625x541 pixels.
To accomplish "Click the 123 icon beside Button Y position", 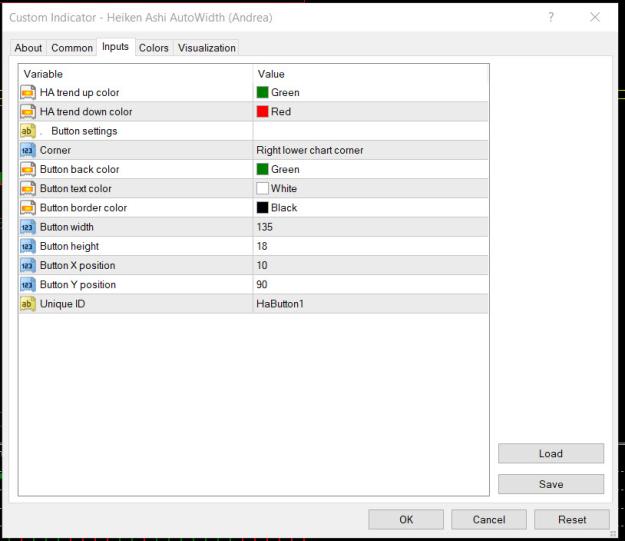I will tap(28, 285).
